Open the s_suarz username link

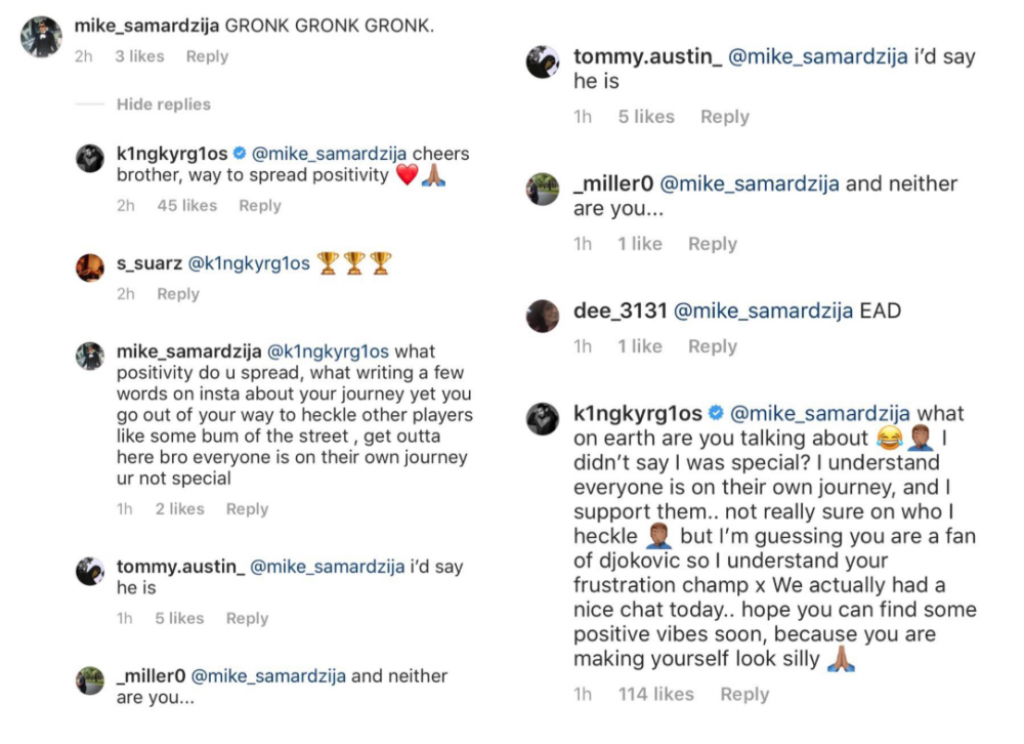pos(148,264)
